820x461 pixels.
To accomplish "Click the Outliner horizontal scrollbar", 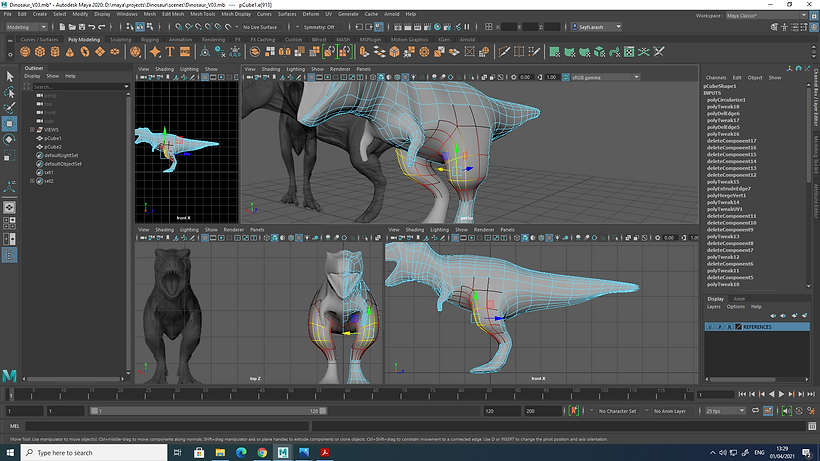I will [74, 379].
